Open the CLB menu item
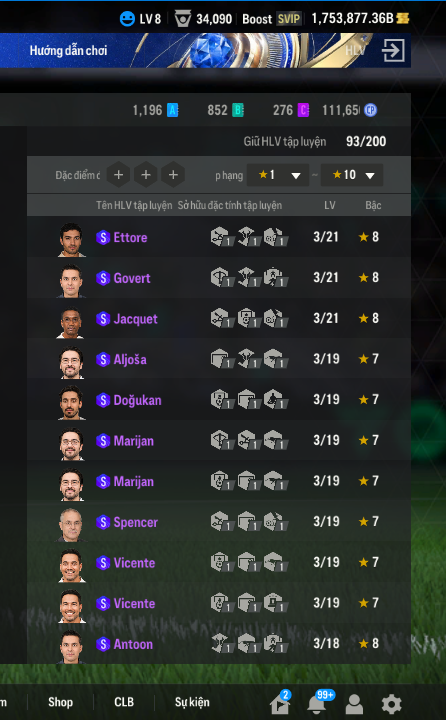This screenshot has width=446, height=720. pos(124,702)
